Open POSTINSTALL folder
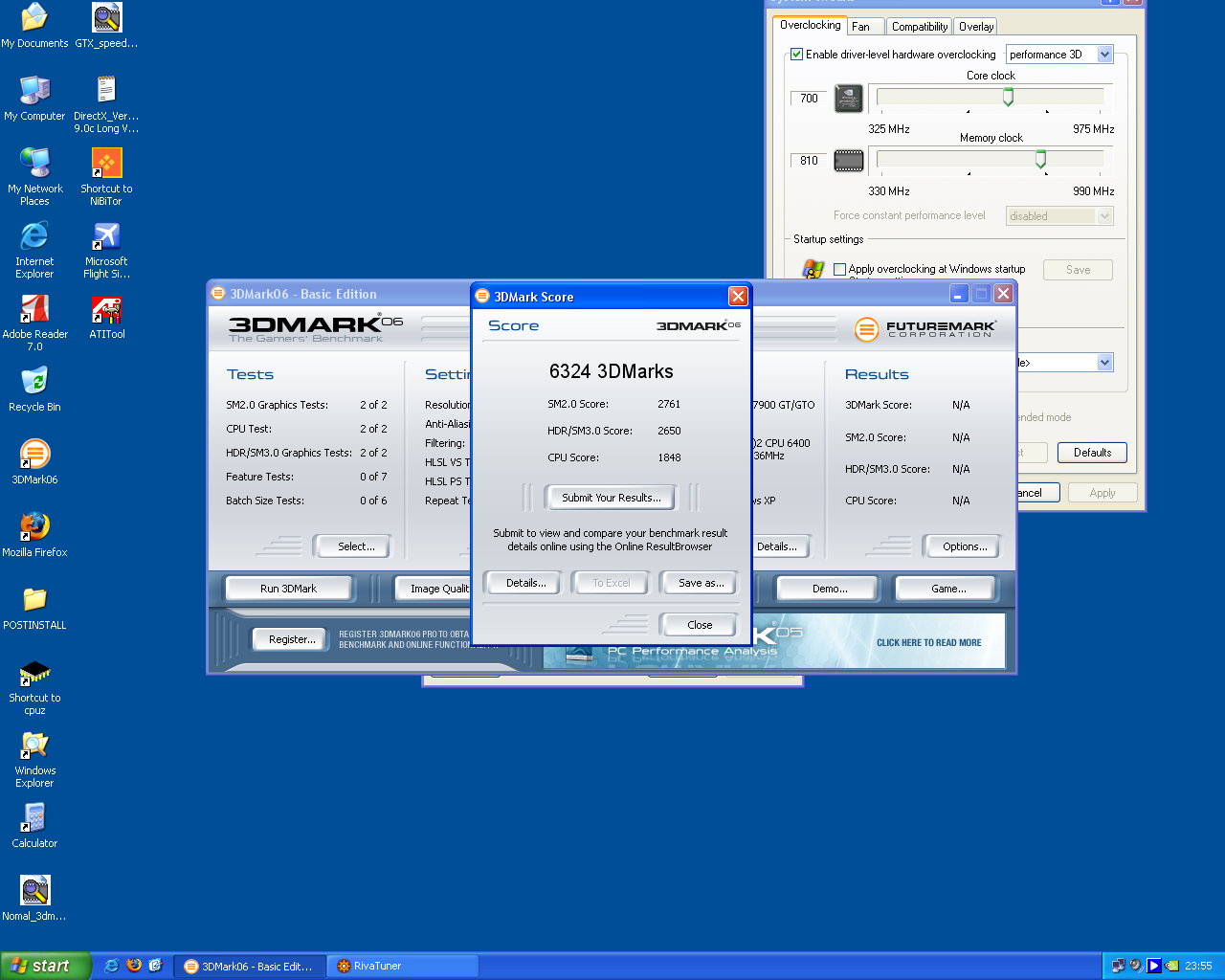Screen dimensions: 1225x980 click(x=34, y=608)
